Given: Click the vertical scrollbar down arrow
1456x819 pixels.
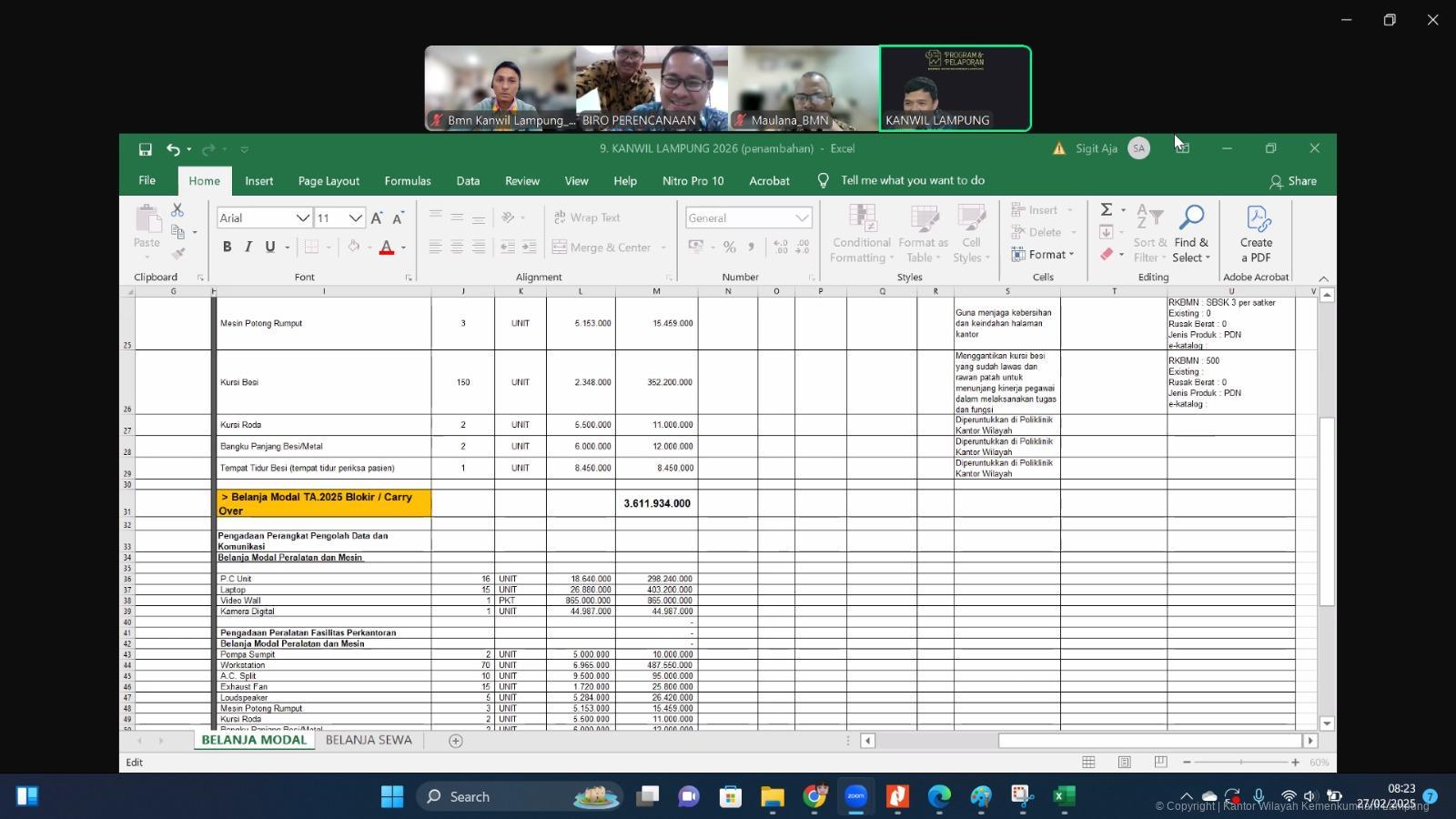Looking at the screenshot, I should pos(1327,723).
